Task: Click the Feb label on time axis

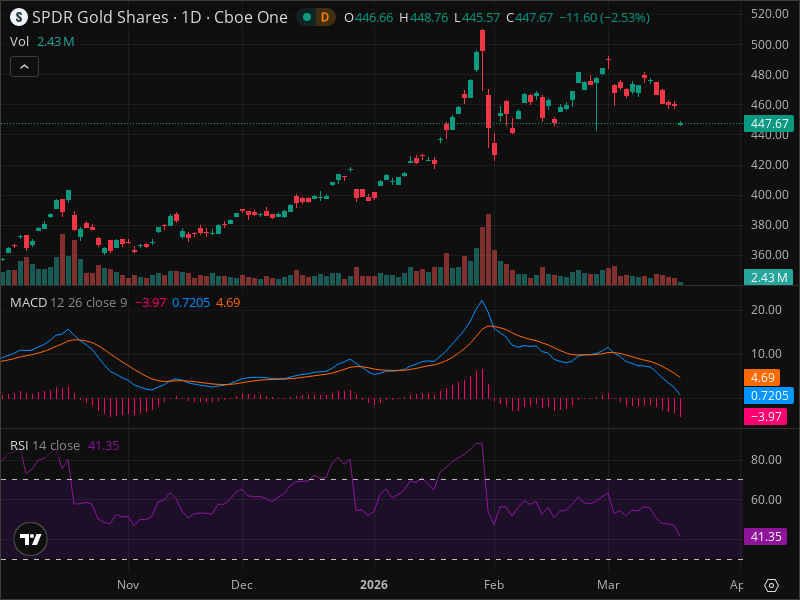Action: [494, 585]
